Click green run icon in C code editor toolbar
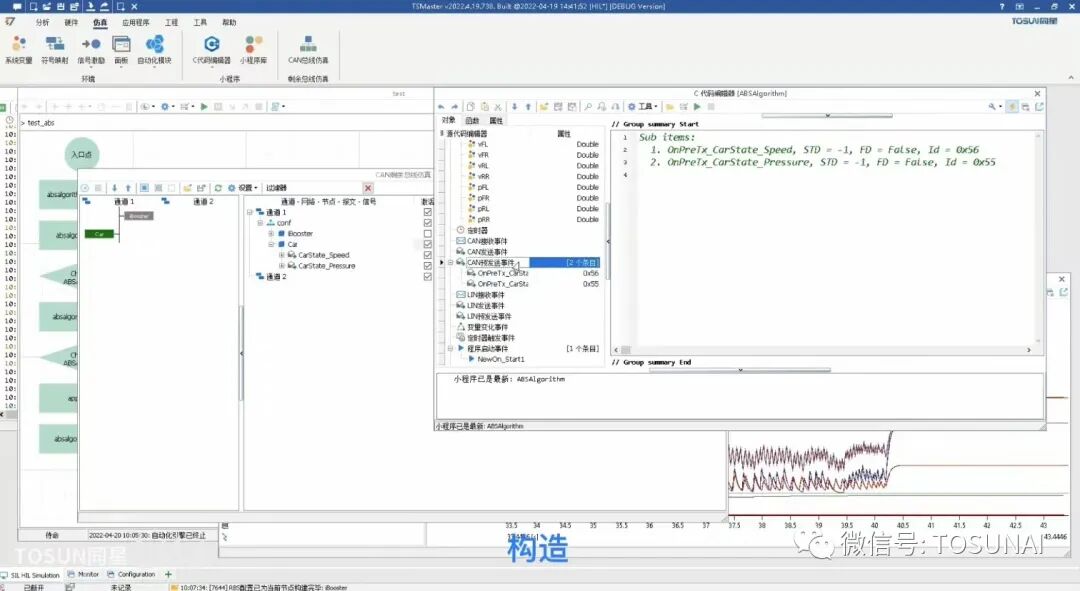Screen dimensions: 1080x591 coord(697,107)
